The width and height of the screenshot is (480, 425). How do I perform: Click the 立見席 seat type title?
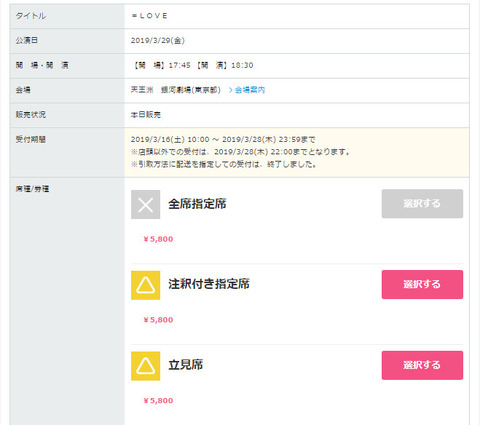pyautogui.click(x=185, y=365)
